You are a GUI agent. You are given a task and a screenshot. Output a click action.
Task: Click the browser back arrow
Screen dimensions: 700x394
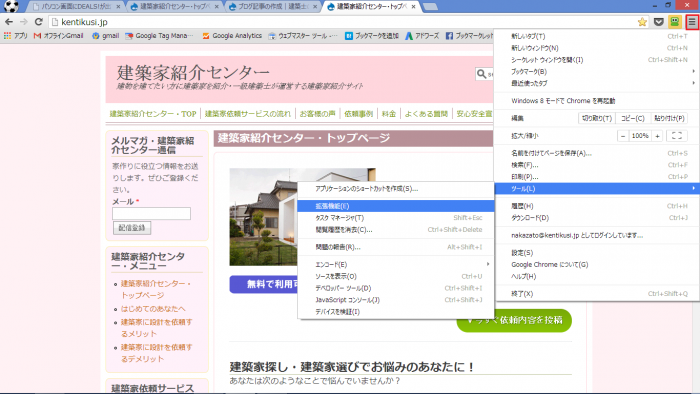click(x=9, y=22)
